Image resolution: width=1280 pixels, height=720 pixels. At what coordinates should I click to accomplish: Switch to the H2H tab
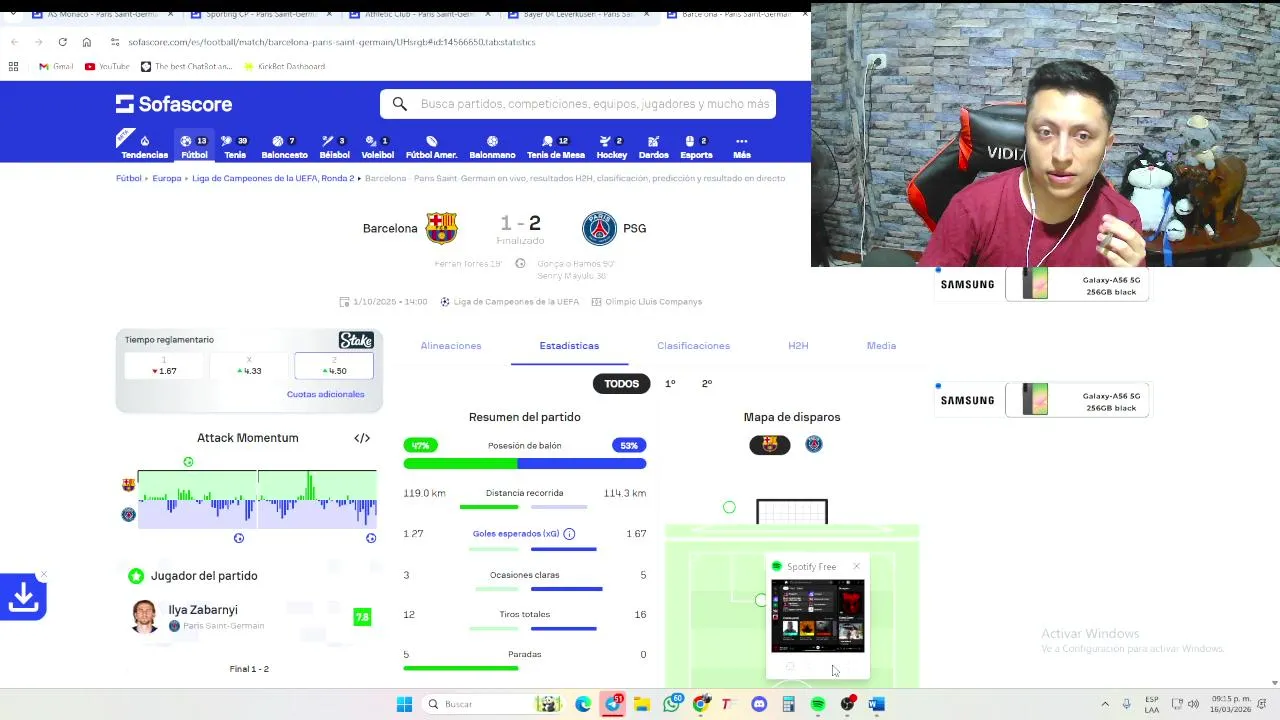pos(798,346)
